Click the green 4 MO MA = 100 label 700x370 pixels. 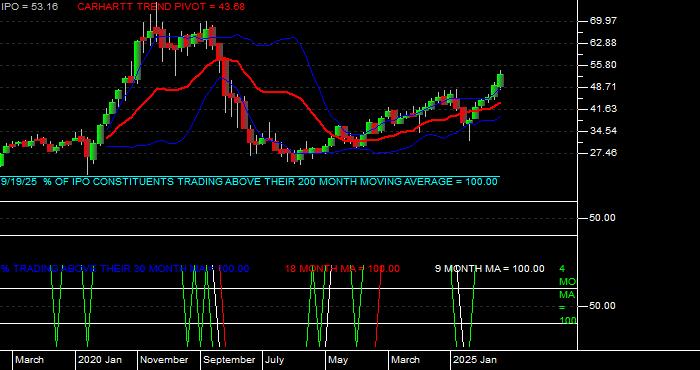(x=567, y=295)
